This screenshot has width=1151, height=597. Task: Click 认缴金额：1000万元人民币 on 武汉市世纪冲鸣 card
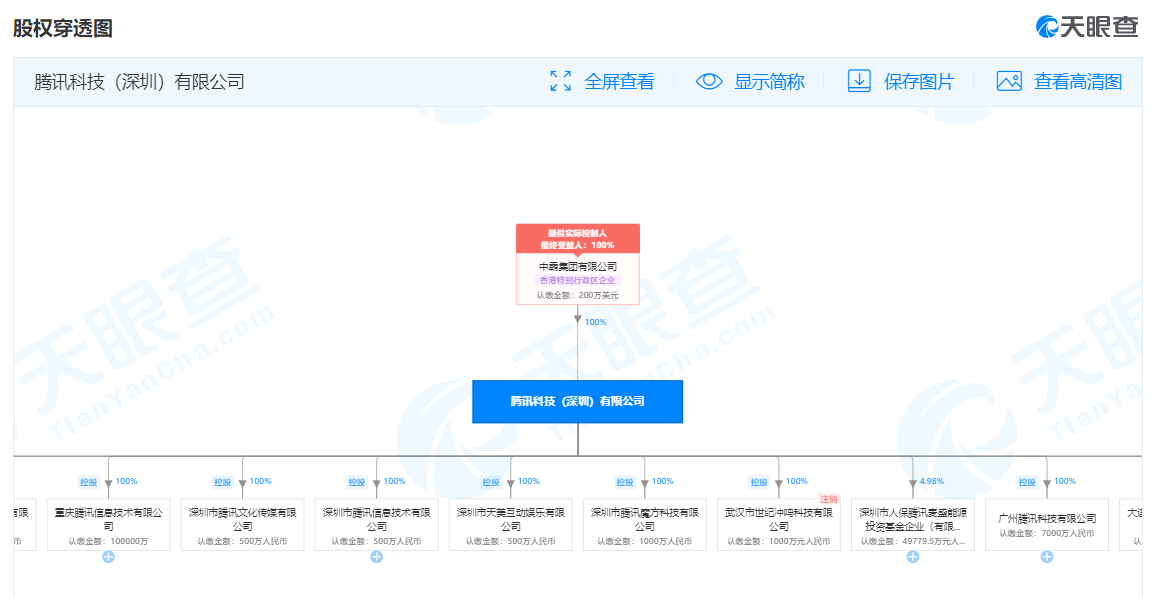(x=779, y=541)
